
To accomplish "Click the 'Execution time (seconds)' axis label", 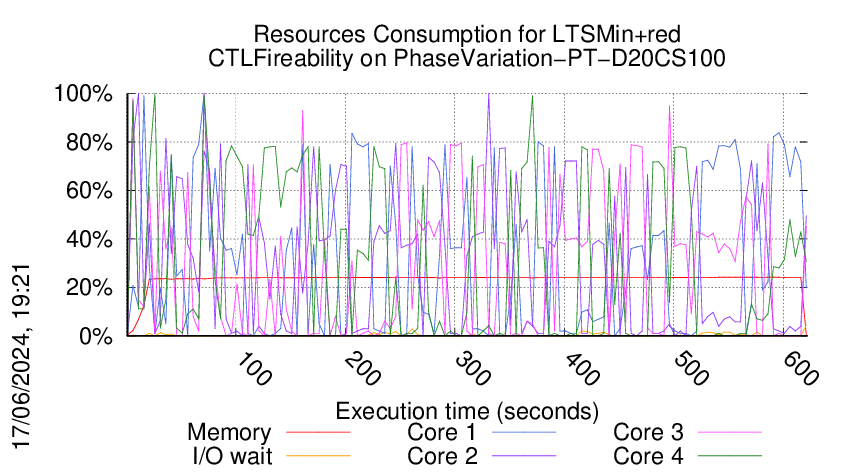I will (467, 412).
